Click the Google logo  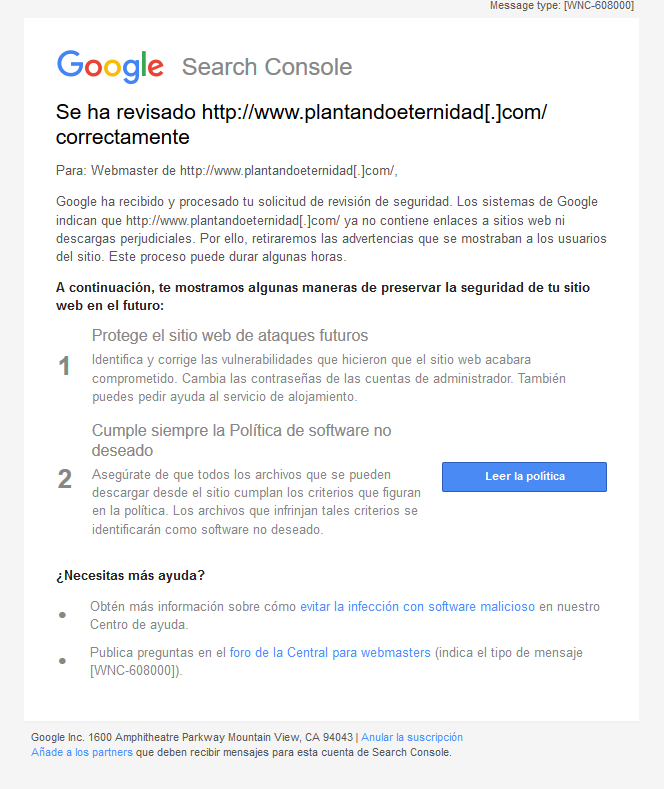pyautogui.click(x=110, y=66)
